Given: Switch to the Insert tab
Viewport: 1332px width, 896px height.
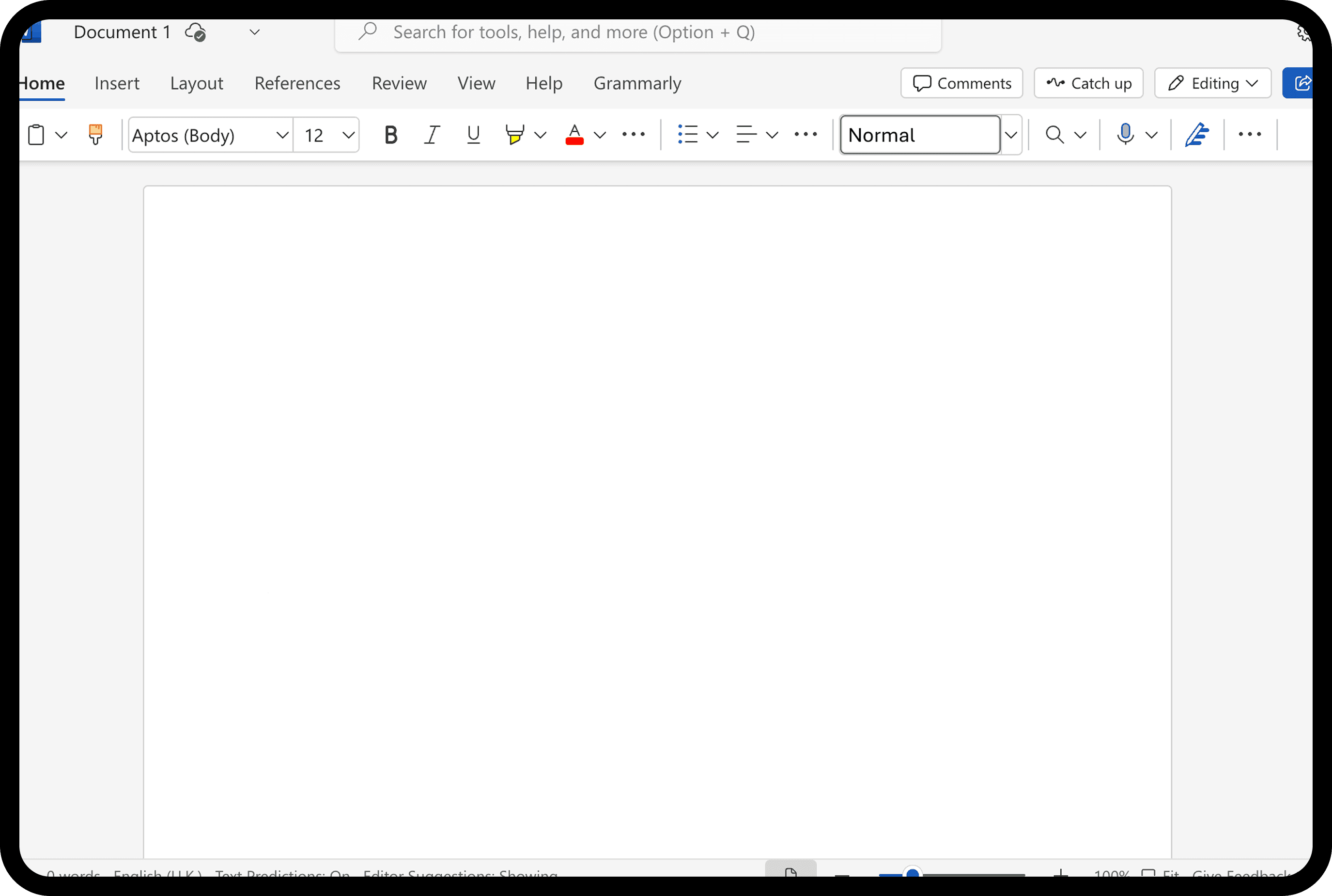Looking at the screenshot, I should click(x=117, y=83).
